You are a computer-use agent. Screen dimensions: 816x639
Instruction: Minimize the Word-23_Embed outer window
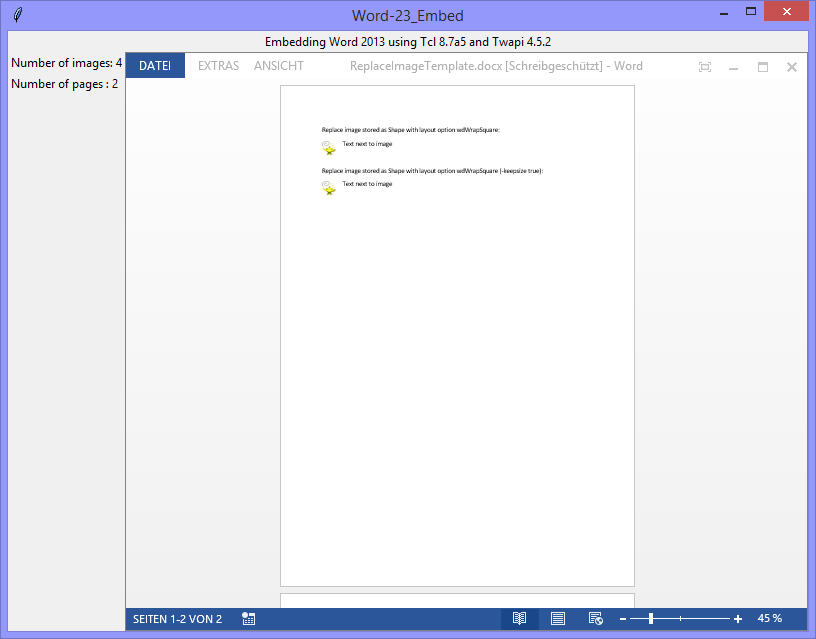724,12
